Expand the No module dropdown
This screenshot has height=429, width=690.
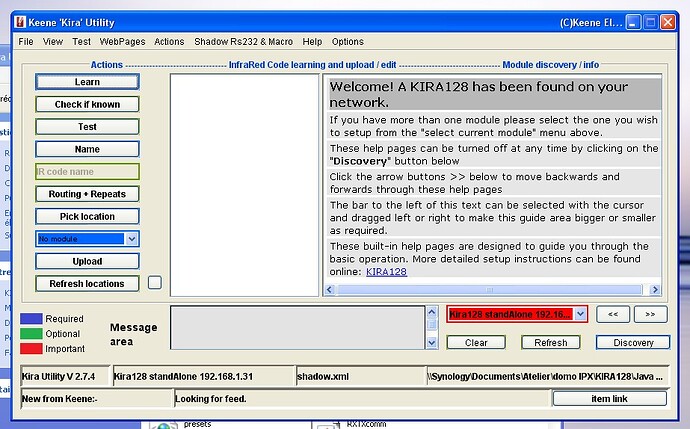pos(132,239)
